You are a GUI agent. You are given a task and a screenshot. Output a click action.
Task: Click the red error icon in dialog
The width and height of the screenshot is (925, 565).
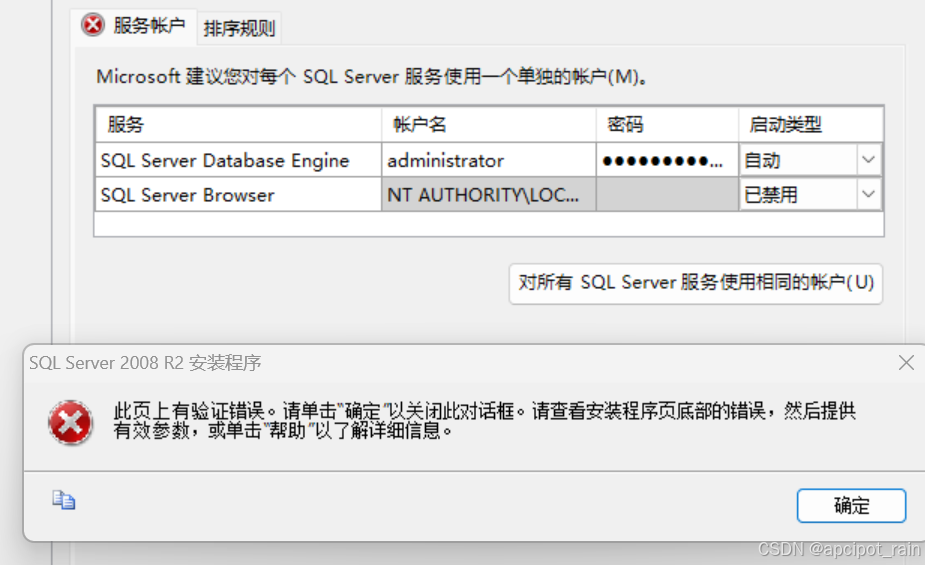(70, 422)
